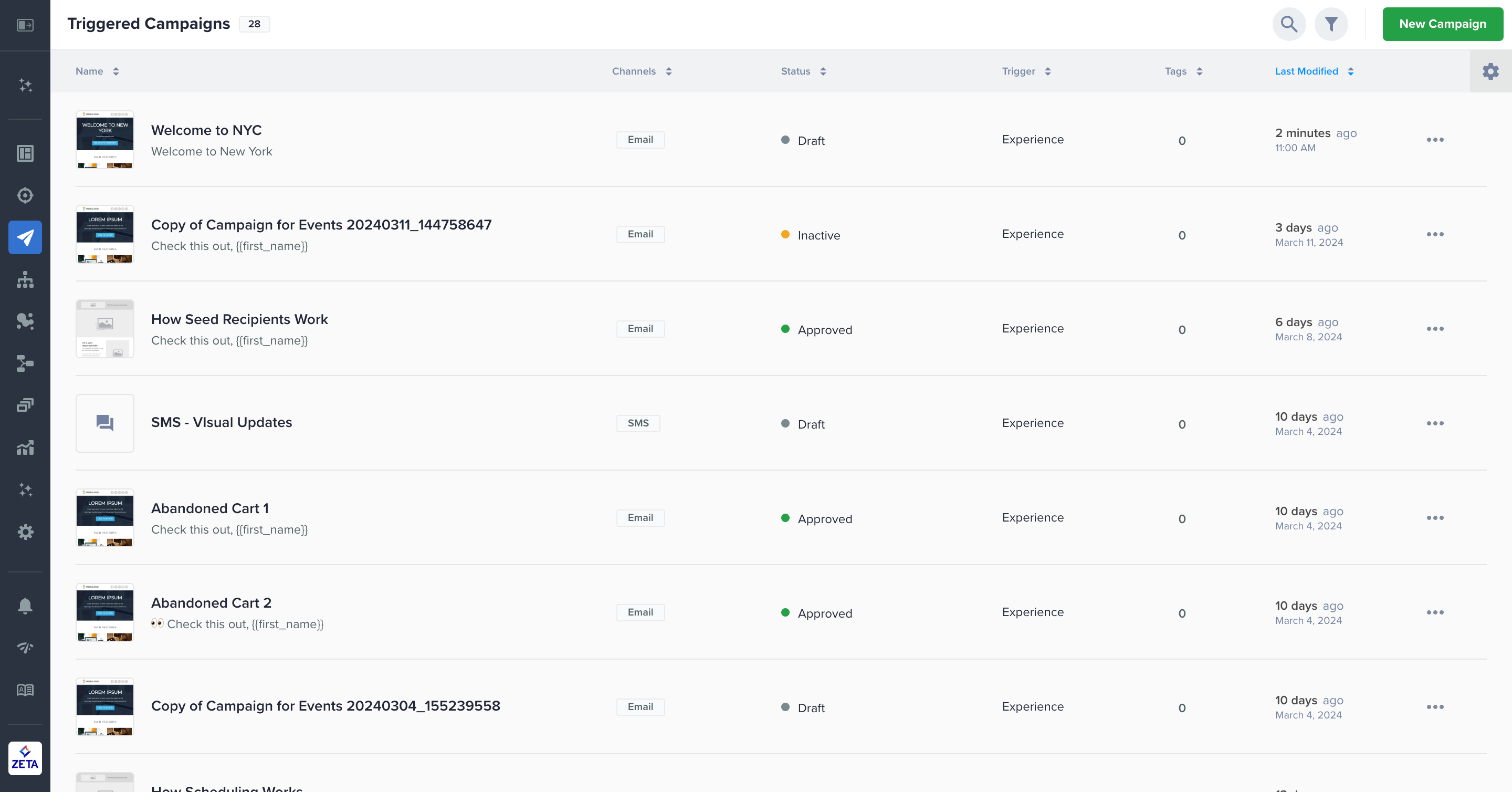Image resolution: width=1512 pixels, height=792 pixels.
Task: Expand the sidebar using top-left toggle icon
Action: (x=25, y=25)
